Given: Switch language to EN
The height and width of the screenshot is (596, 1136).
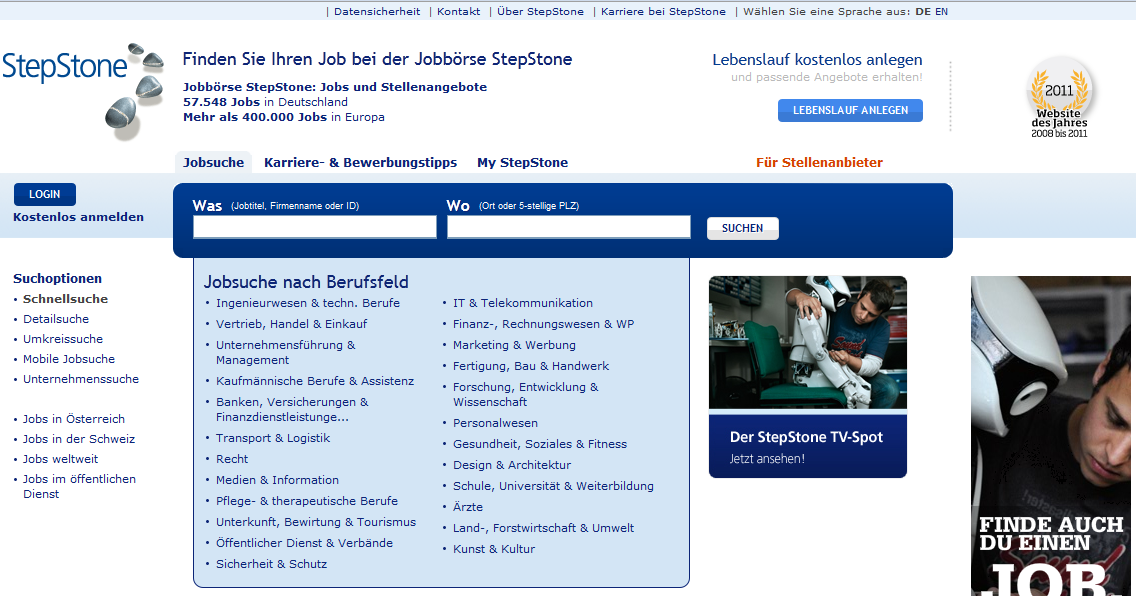Looking at the screenshot, I should pos(941,12).
